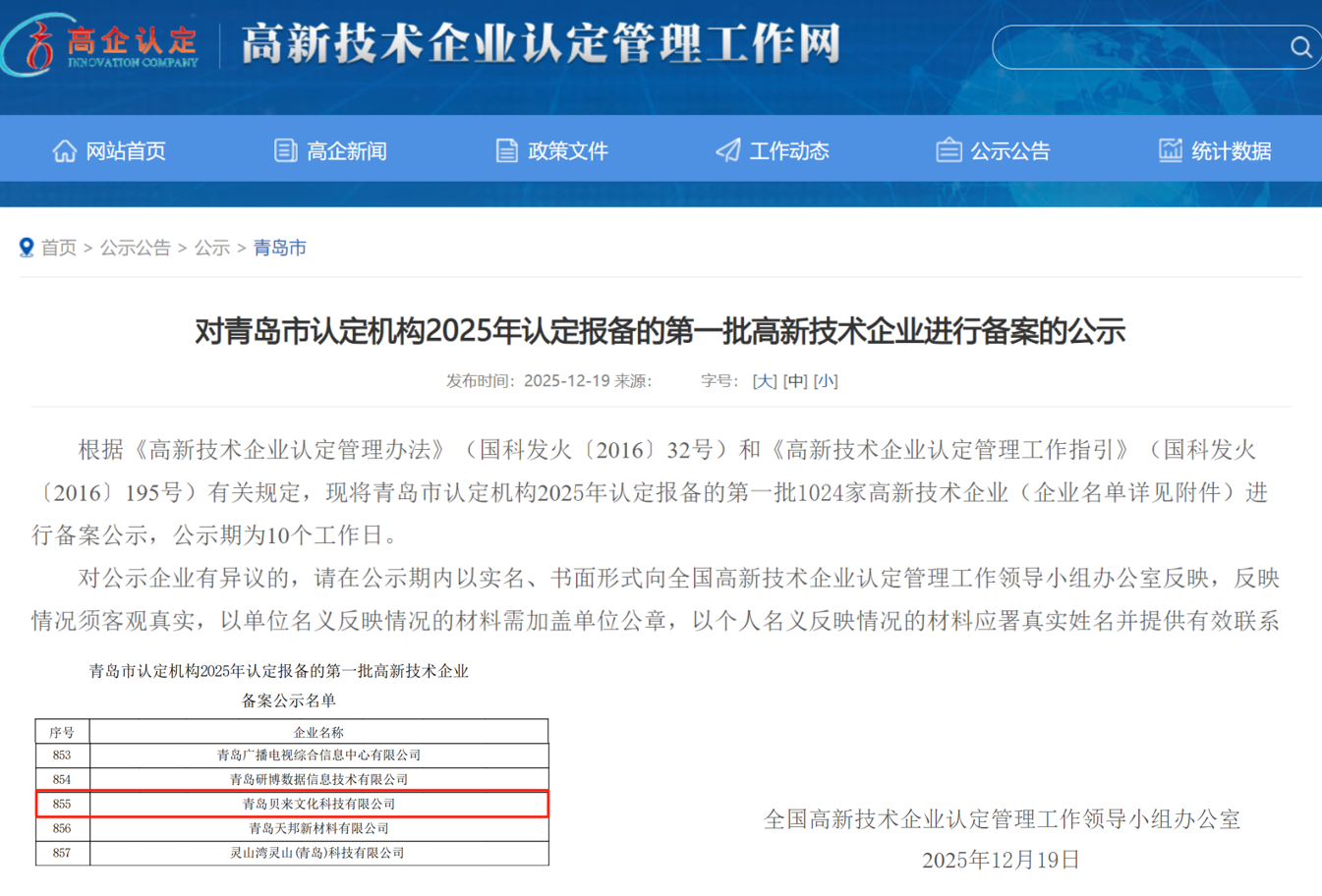This screenshot has width=1322, height=896.
Task: Follow the 青岛市 breadcrumb link
Action: 280,248
